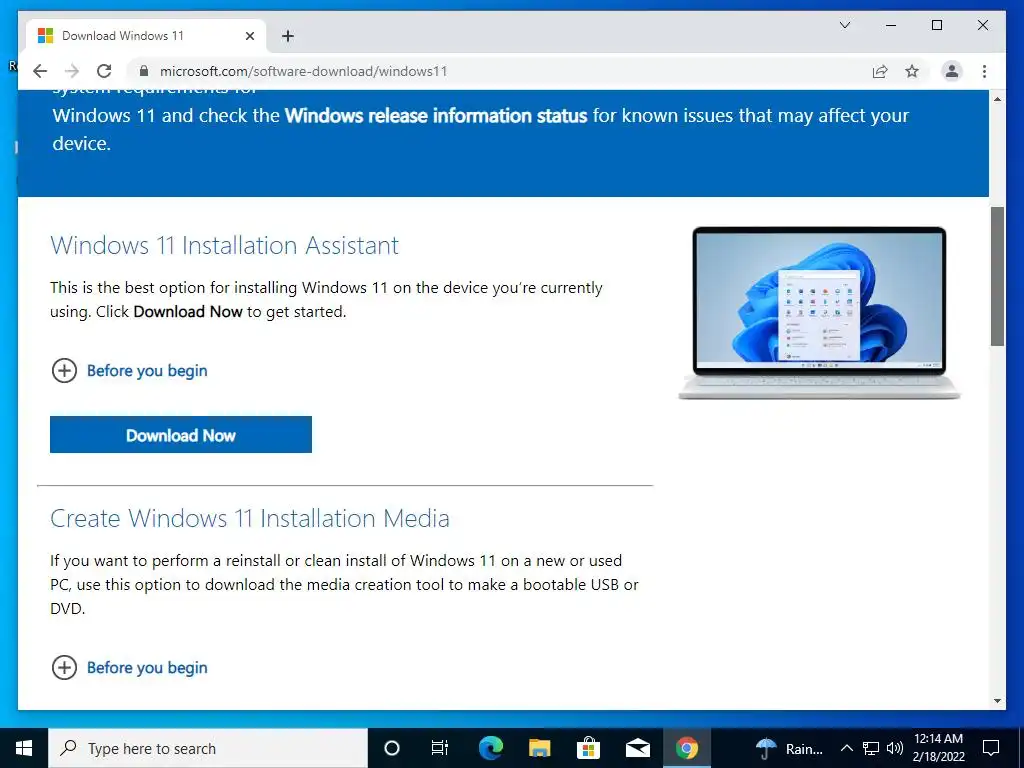The width and height of the screenshot is (1024, 768).
Task: Click the Windows 11 laptop image
Action: pyautogui.click(x=819, y=313)
